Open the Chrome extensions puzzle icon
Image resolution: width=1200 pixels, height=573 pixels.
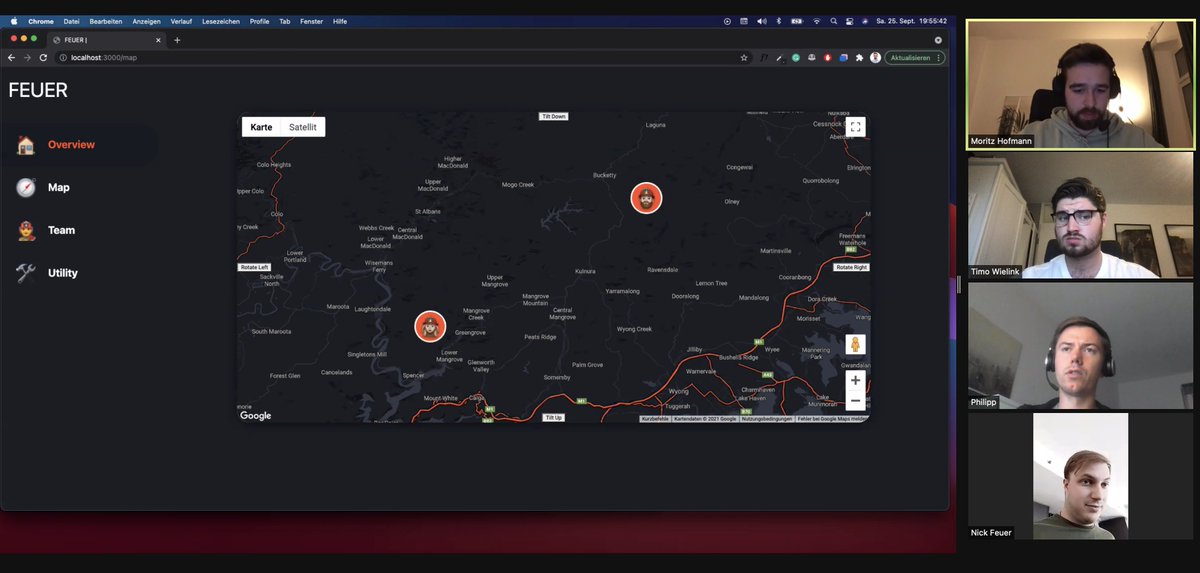coord(859,58)
